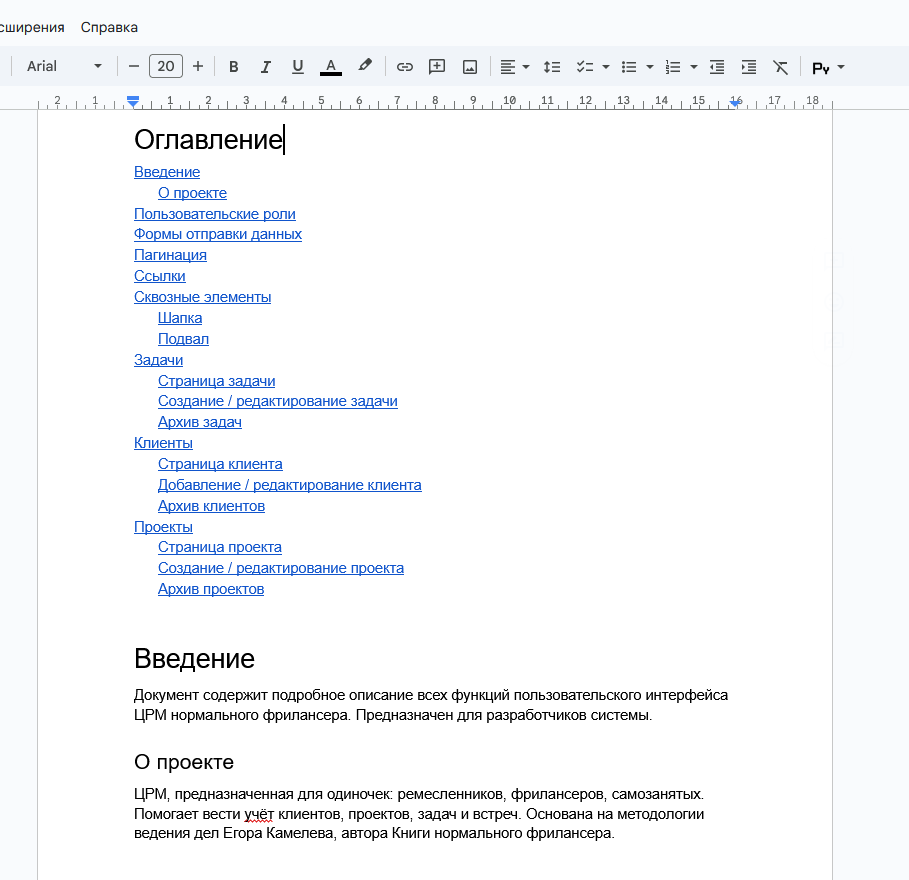This screenshot has width=909, height=880.
Task: Decrease the indent
Action: pyautogui.click(x=716, y=66)
